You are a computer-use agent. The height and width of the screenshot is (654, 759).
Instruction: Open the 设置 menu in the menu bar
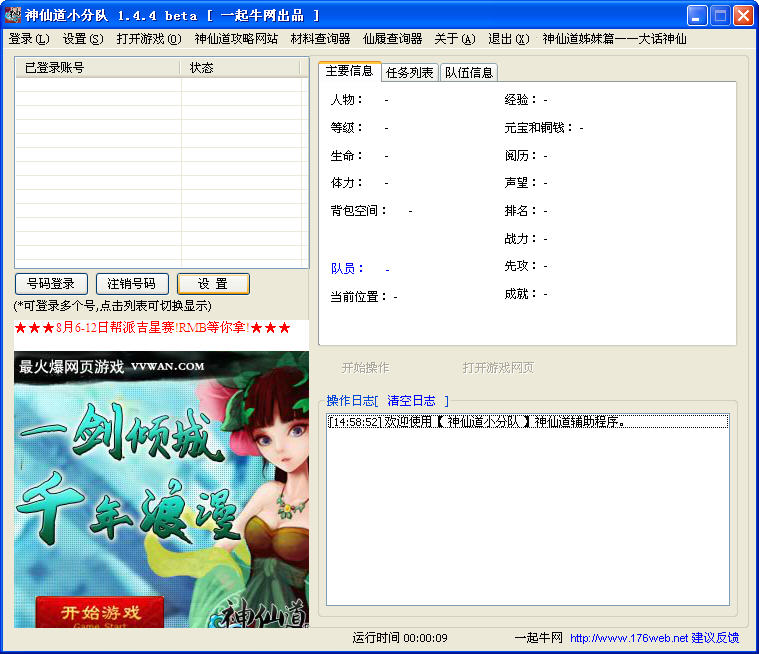tap(82, 39)
